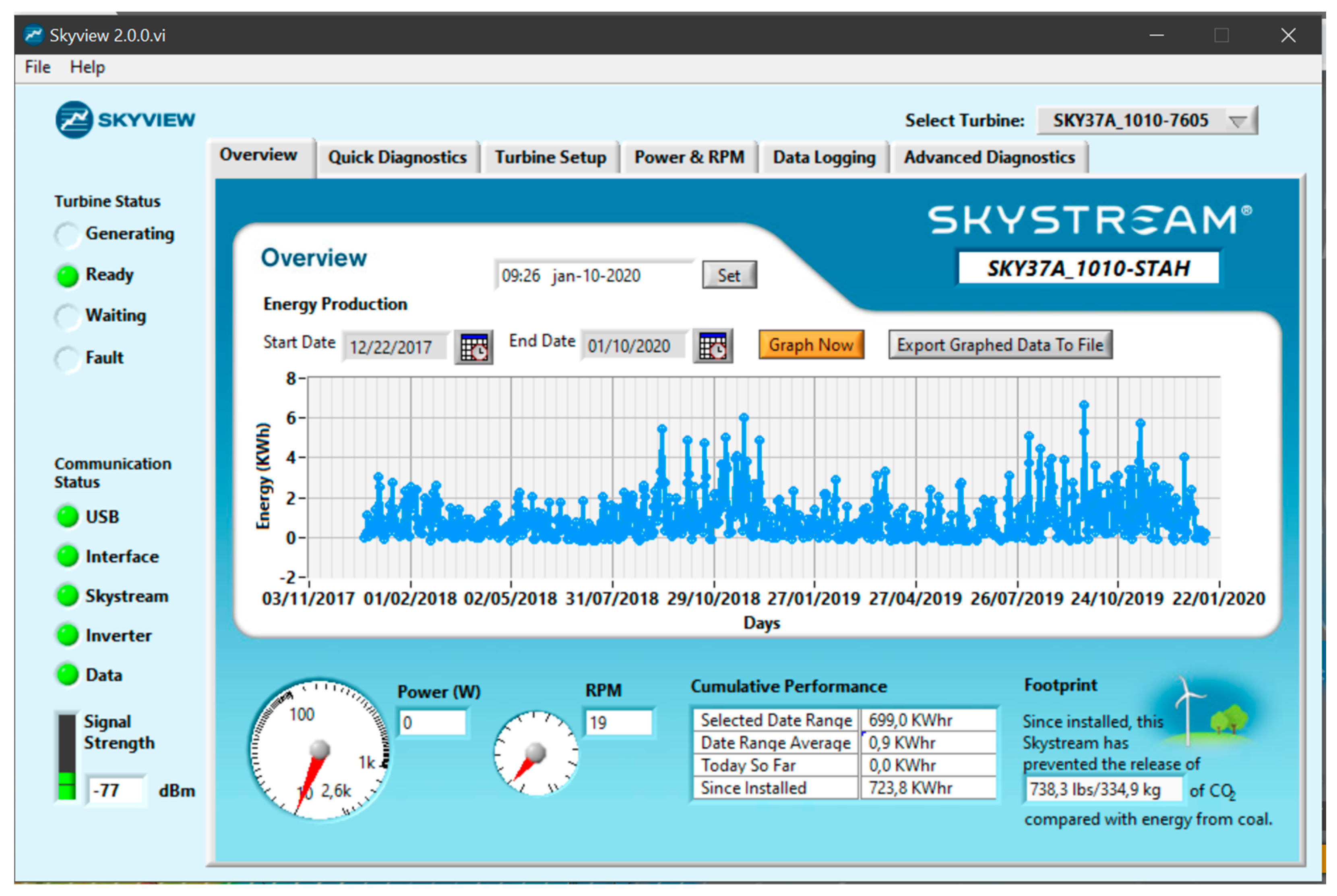
Task: Click the Generating status indicator
Action: (67, 234)
